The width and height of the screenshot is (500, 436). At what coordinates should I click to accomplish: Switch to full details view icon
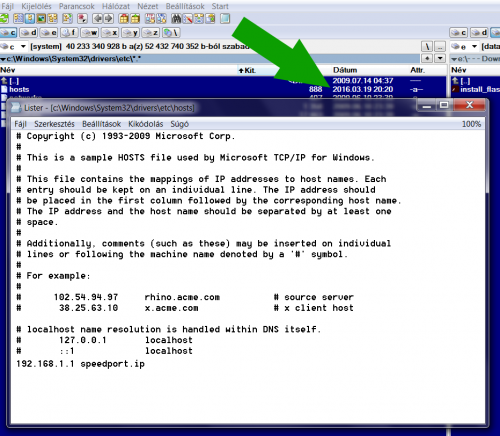30,18
